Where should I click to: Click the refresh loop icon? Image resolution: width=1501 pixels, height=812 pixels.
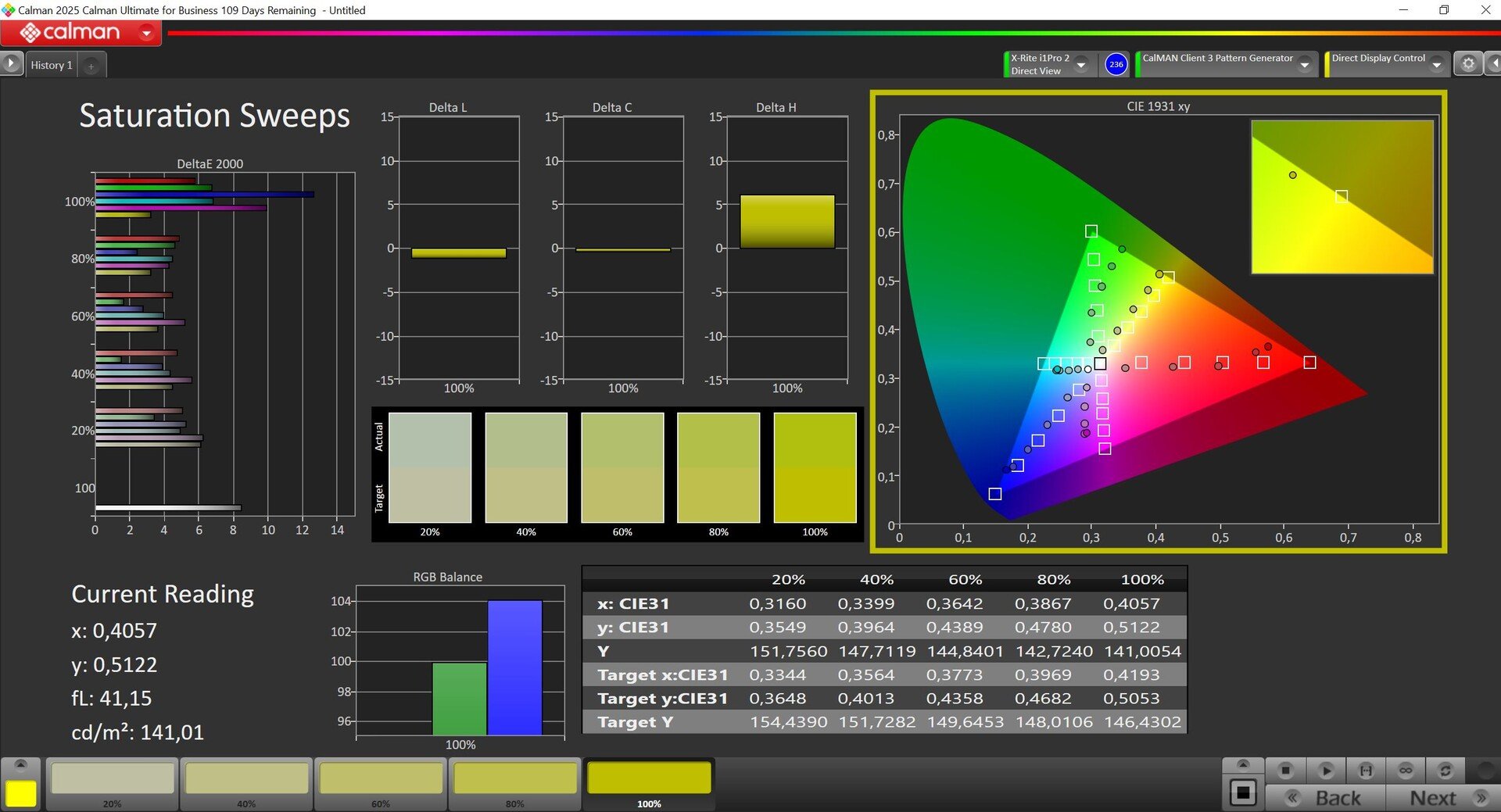coord(1445,771)
